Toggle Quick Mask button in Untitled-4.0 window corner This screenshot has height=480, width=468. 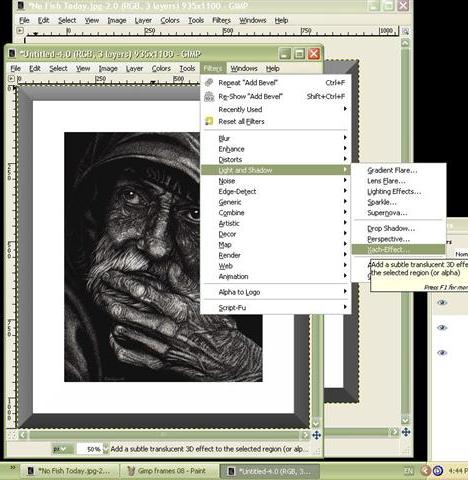(x=12, y=435)
